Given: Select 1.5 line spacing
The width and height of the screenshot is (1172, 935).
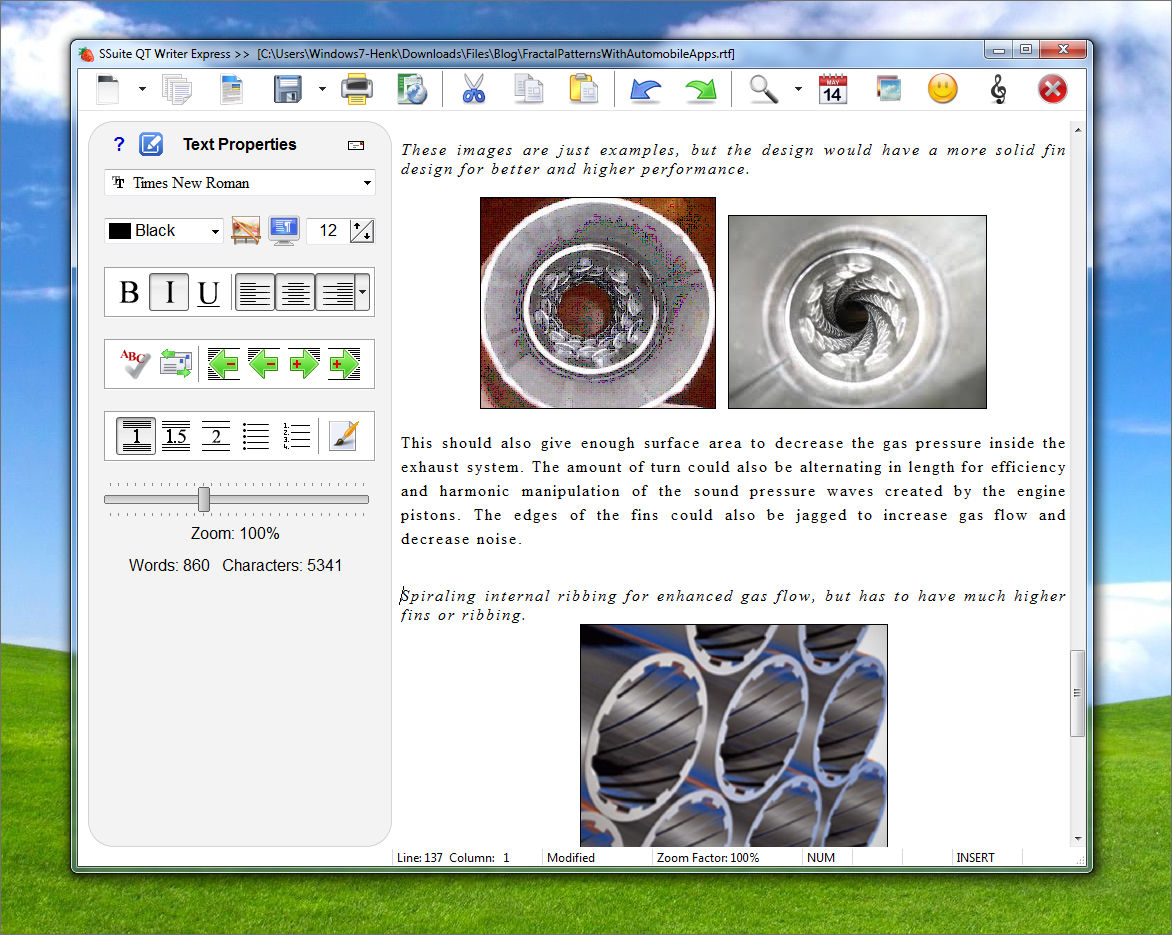Looking at the screenshot, I should pyautogui.click(x=176, y=436).
